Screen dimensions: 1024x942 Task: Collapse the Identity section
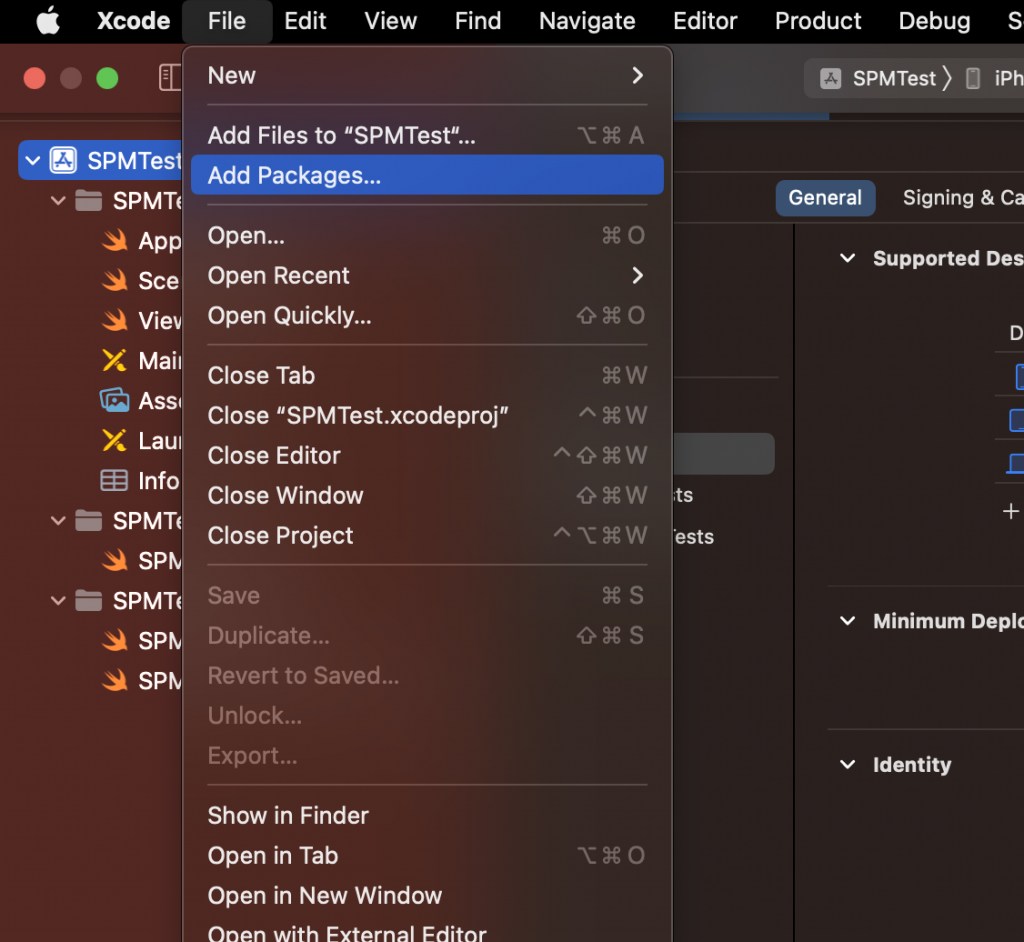(x=847, y=764)
